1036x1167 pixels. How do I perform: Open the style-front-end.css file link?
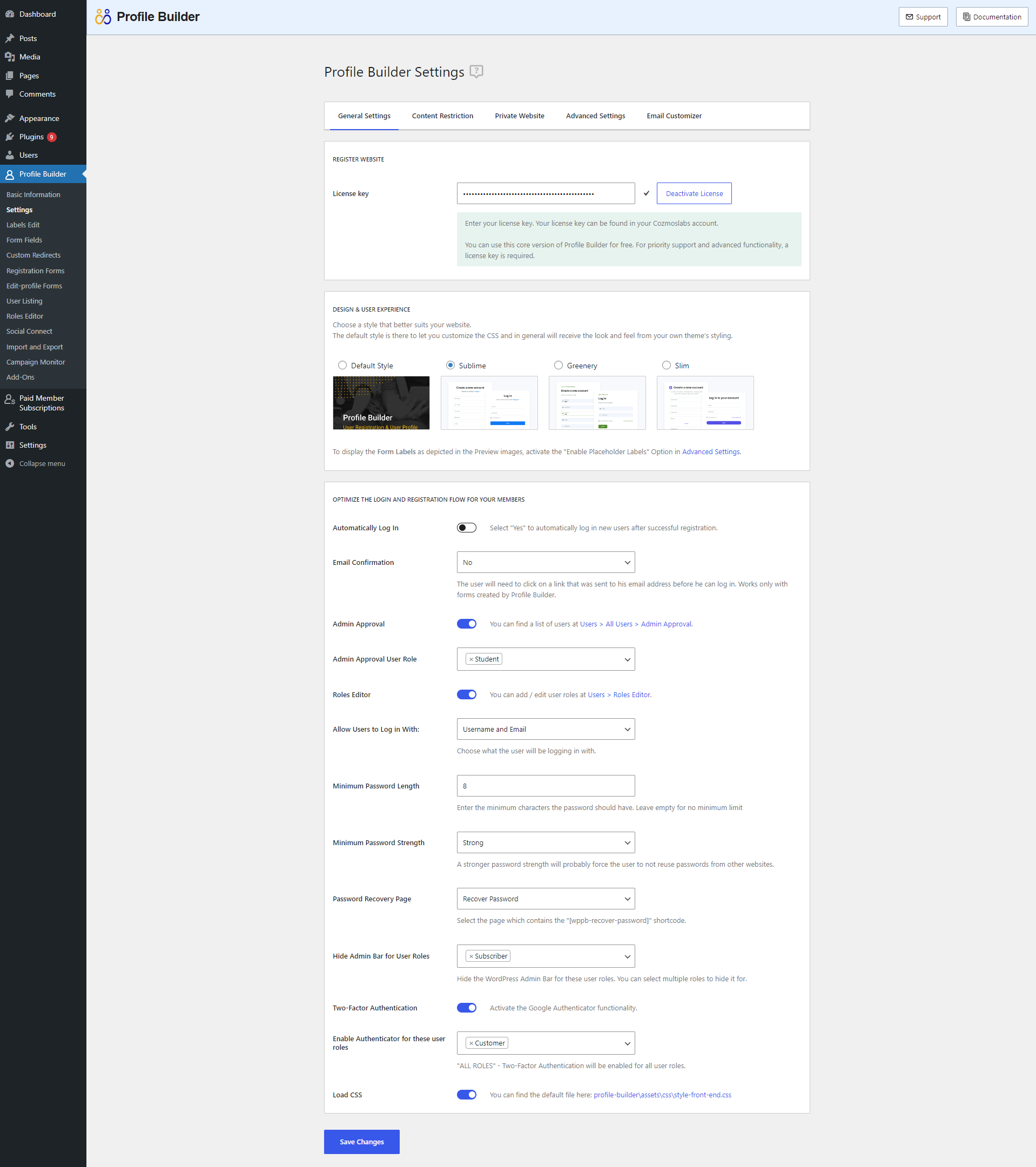[x=663, y=1095]
